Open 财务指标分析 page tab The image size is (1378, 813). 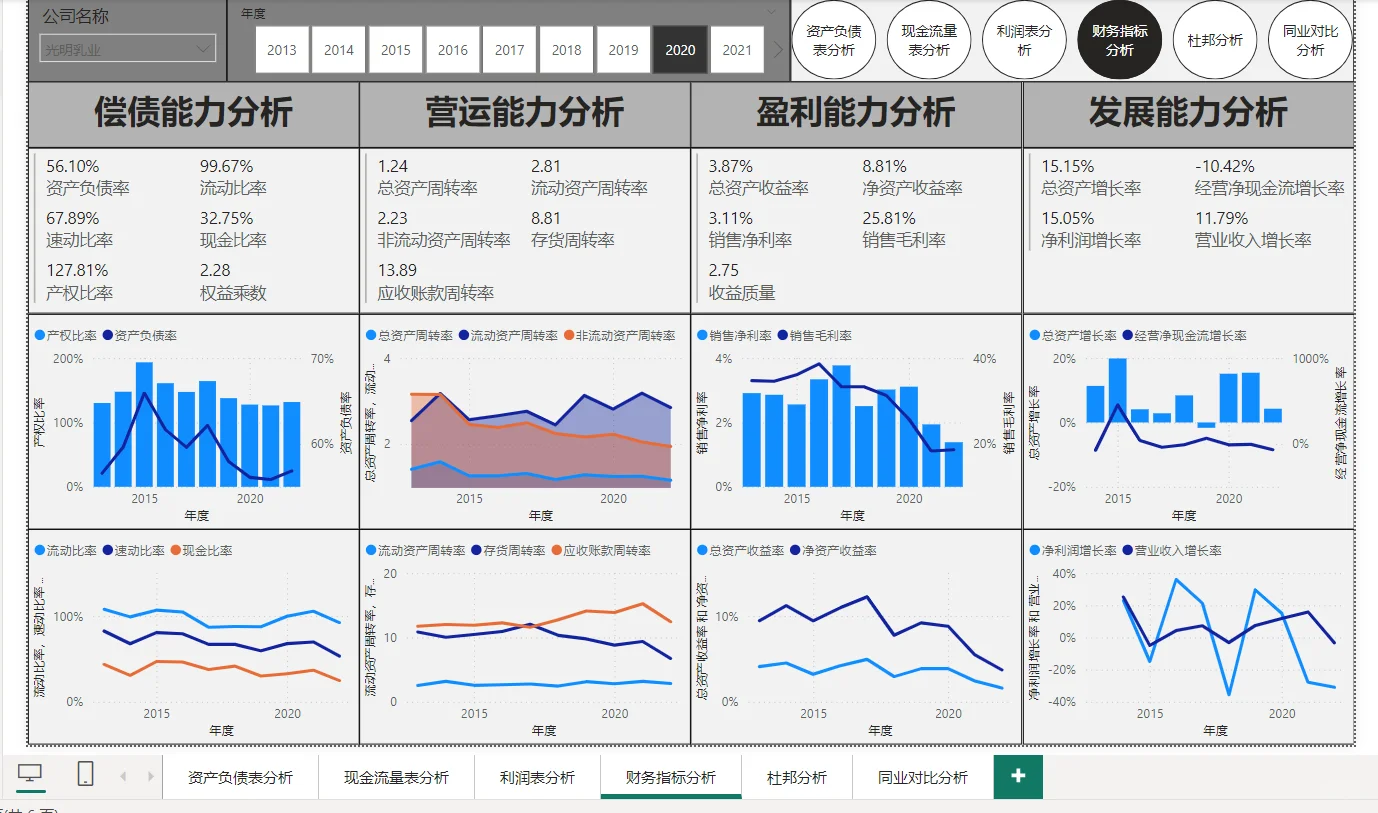[671, 777]
